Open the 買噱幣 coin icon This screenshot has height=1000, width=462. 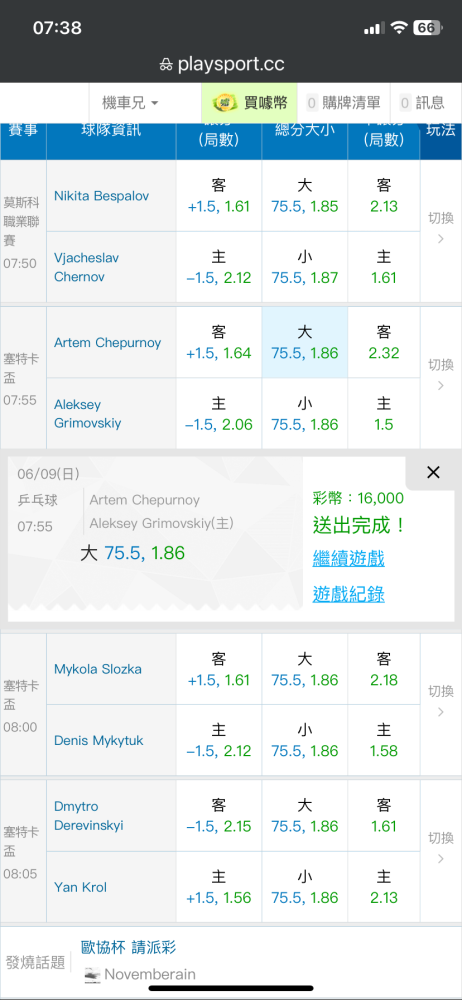[224, 102]
